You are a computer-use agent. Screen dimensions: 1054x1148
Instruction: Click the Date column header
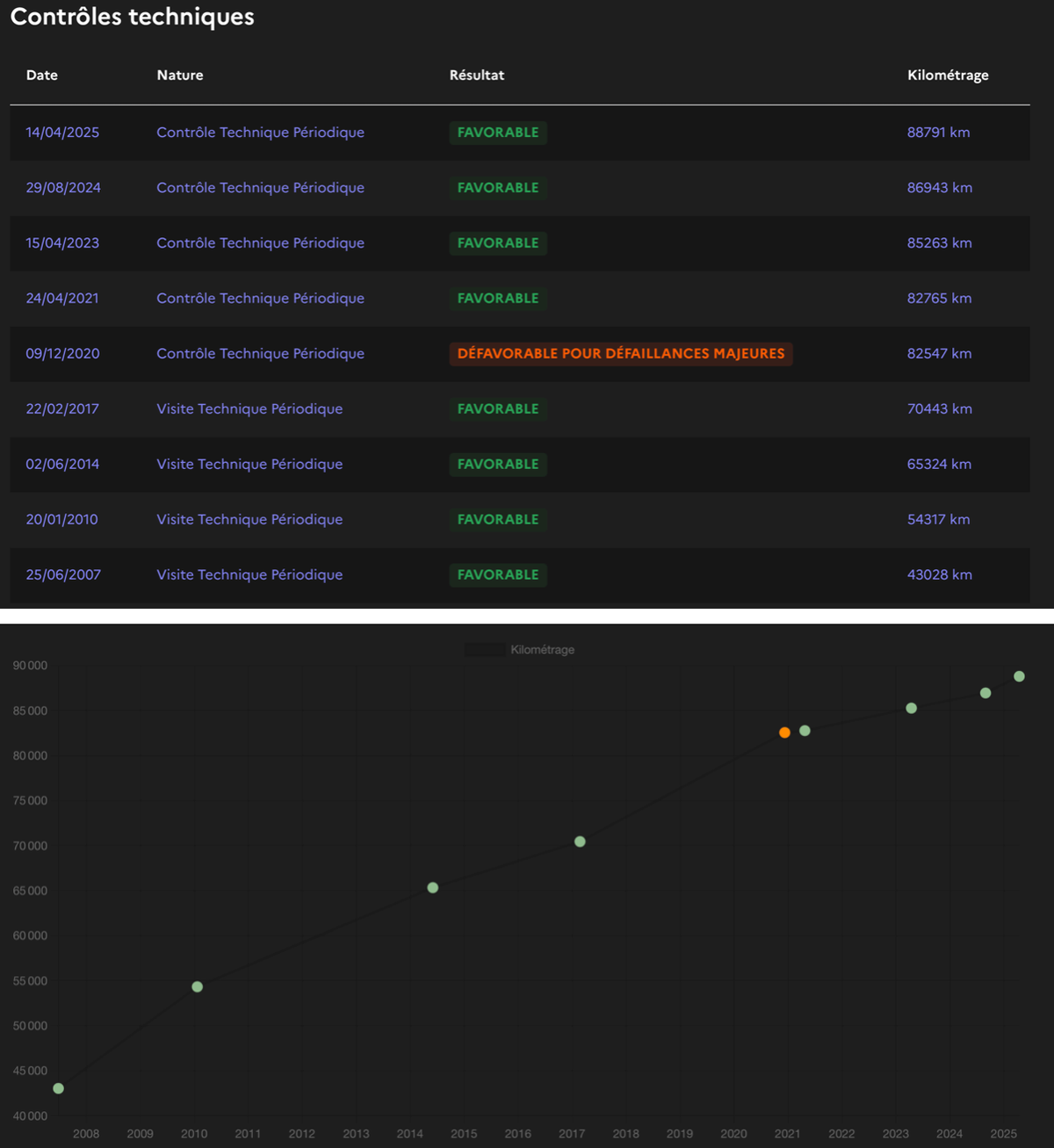[42, 76]
